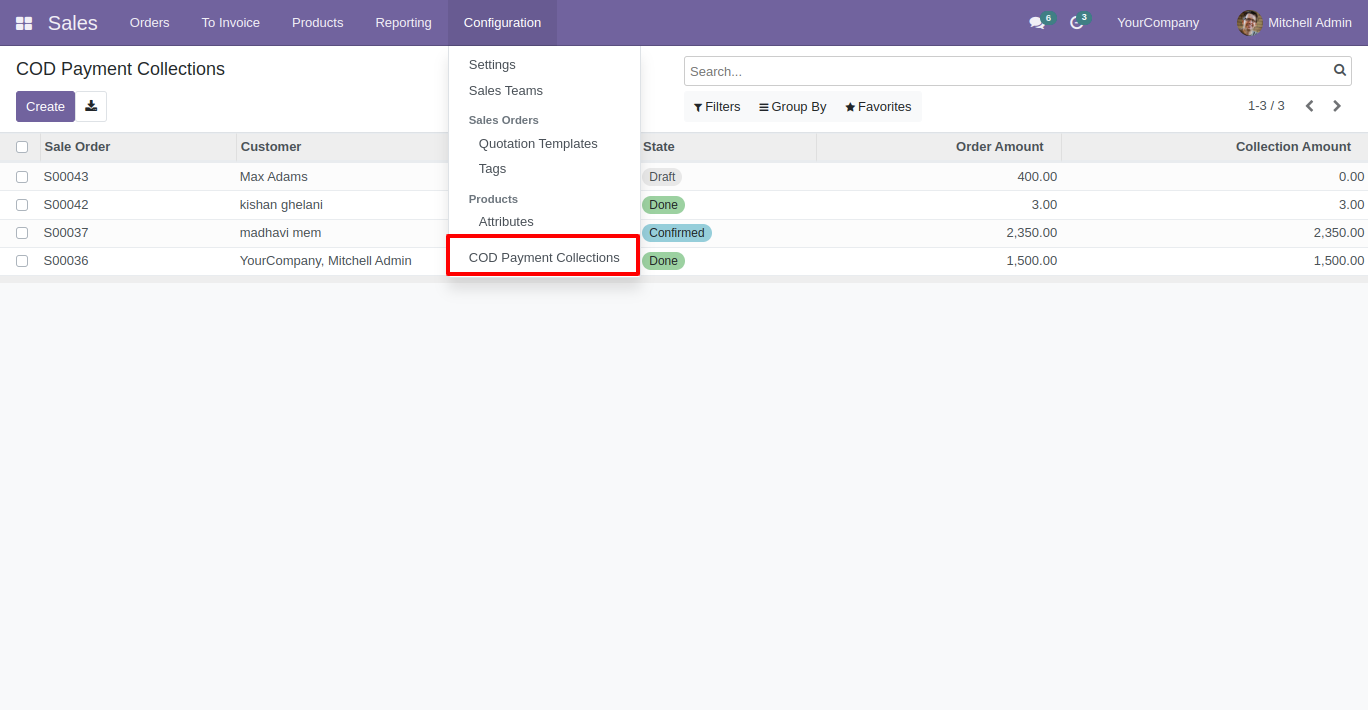Click the Draft state badge
1368x710 pixels.
coord(662,177)
